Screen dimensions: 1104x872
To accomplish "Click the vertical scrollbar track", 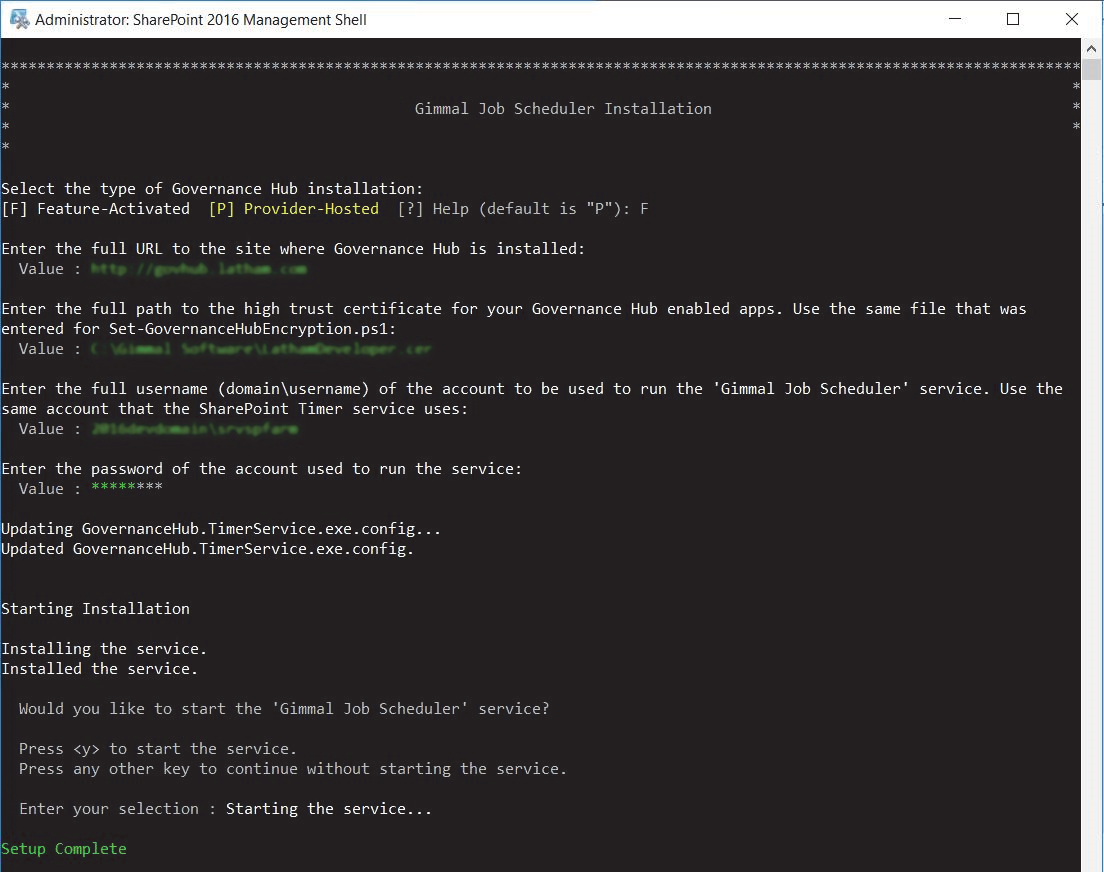I will (1092, 500).
